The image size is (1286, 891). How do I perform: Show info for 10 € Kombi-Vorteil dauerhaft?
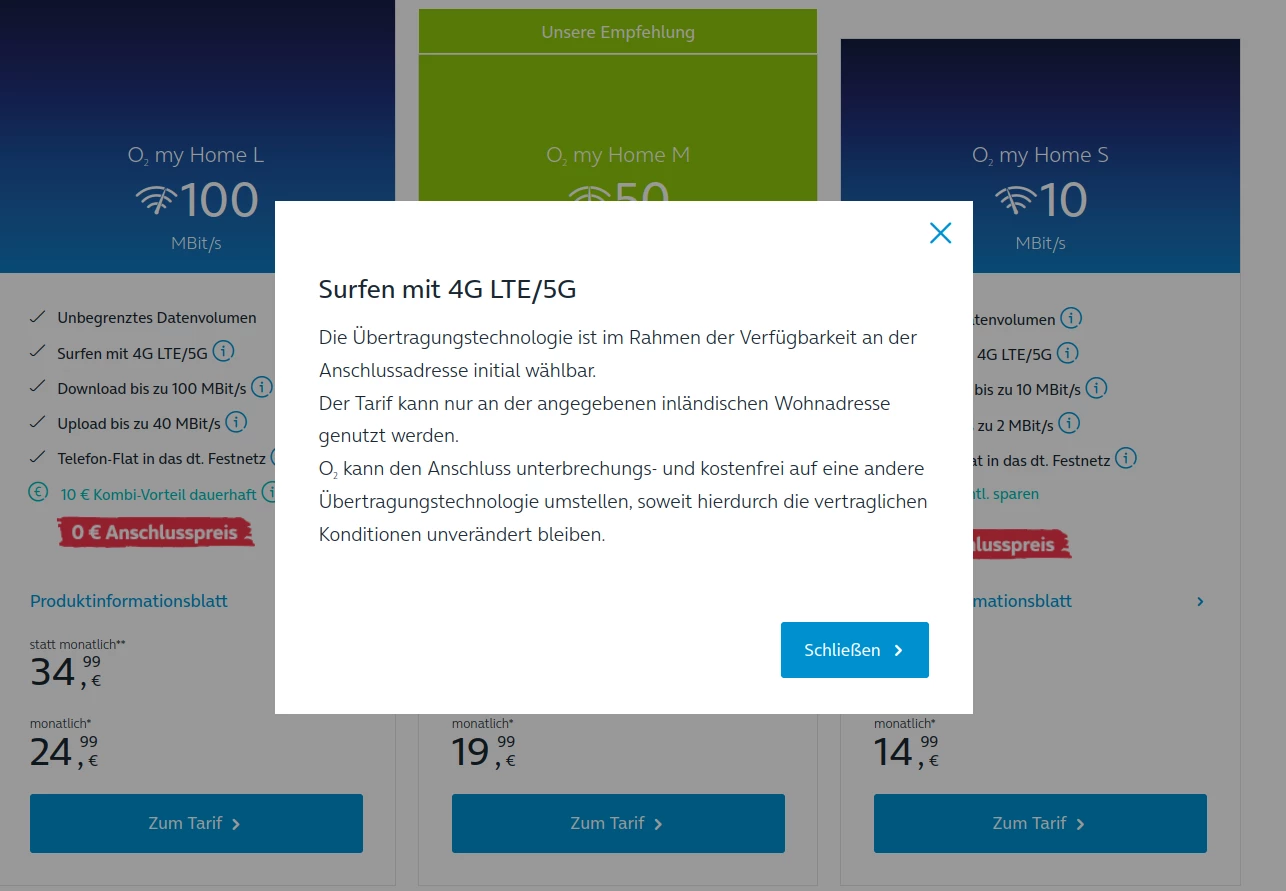tap(269, 492)
